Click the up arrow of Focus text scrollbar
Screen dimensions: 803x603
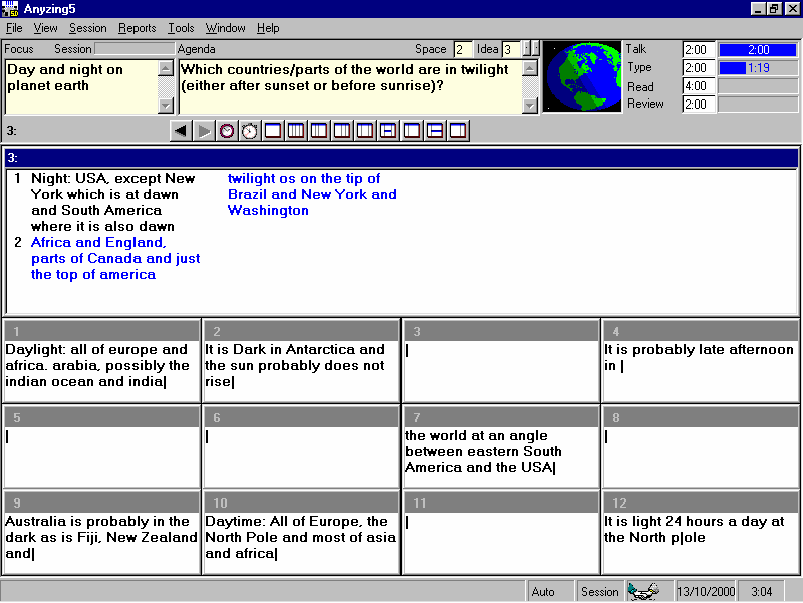(166, 68)
